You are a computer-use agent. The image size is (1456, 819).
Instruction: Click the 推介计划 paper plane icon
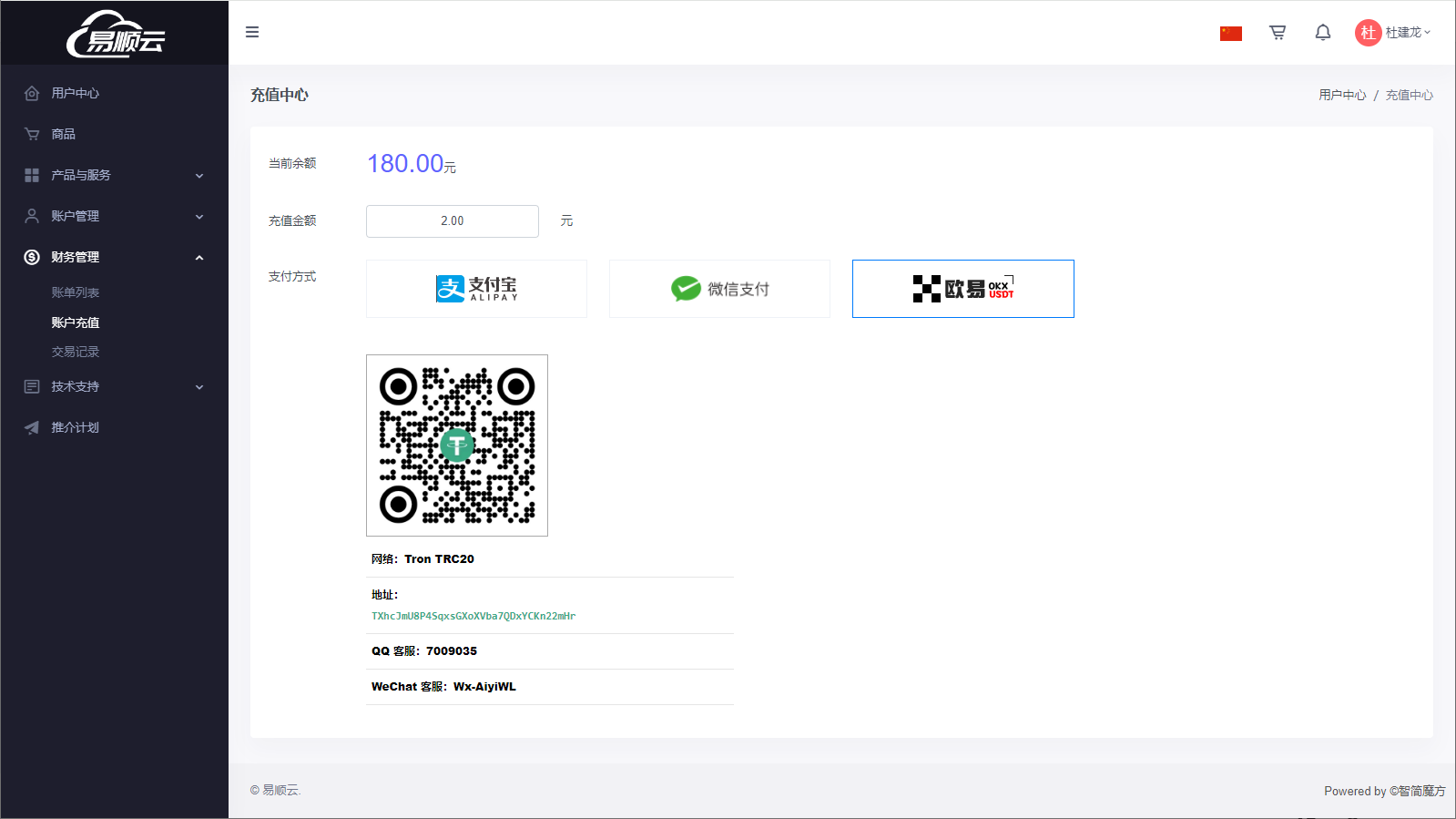coord(32,427)
